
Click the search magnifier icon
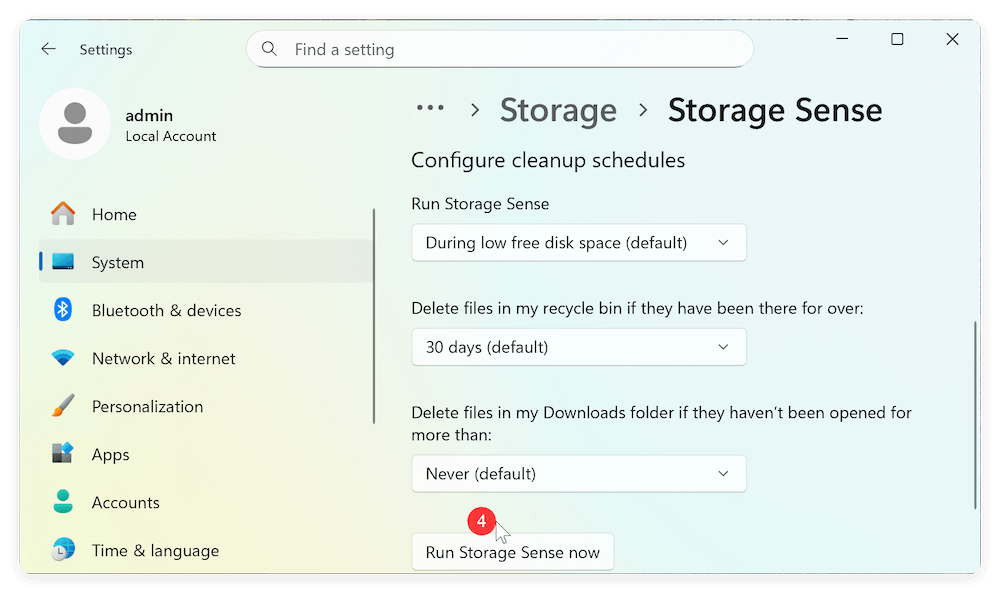pos(269,48)
